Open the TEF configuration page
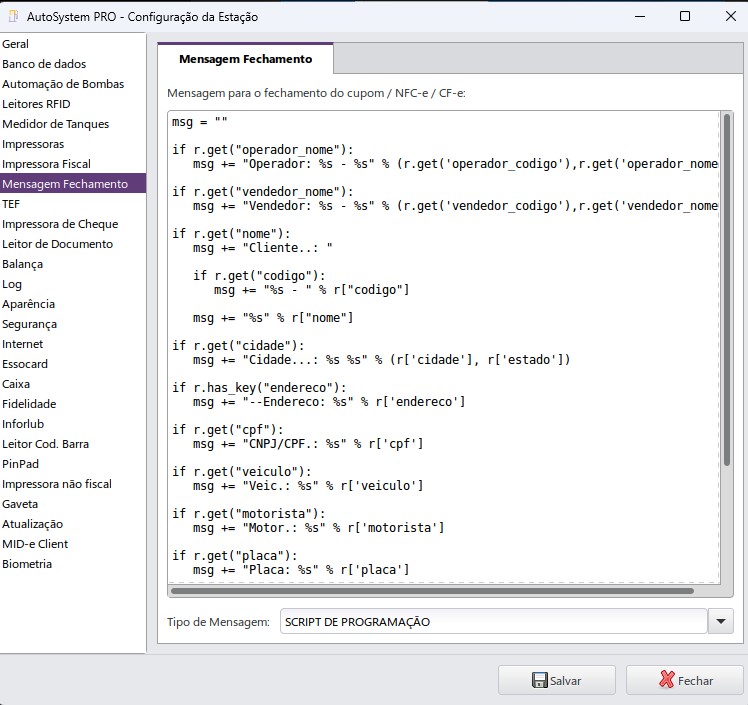748x705 pixels. (11, 204)
